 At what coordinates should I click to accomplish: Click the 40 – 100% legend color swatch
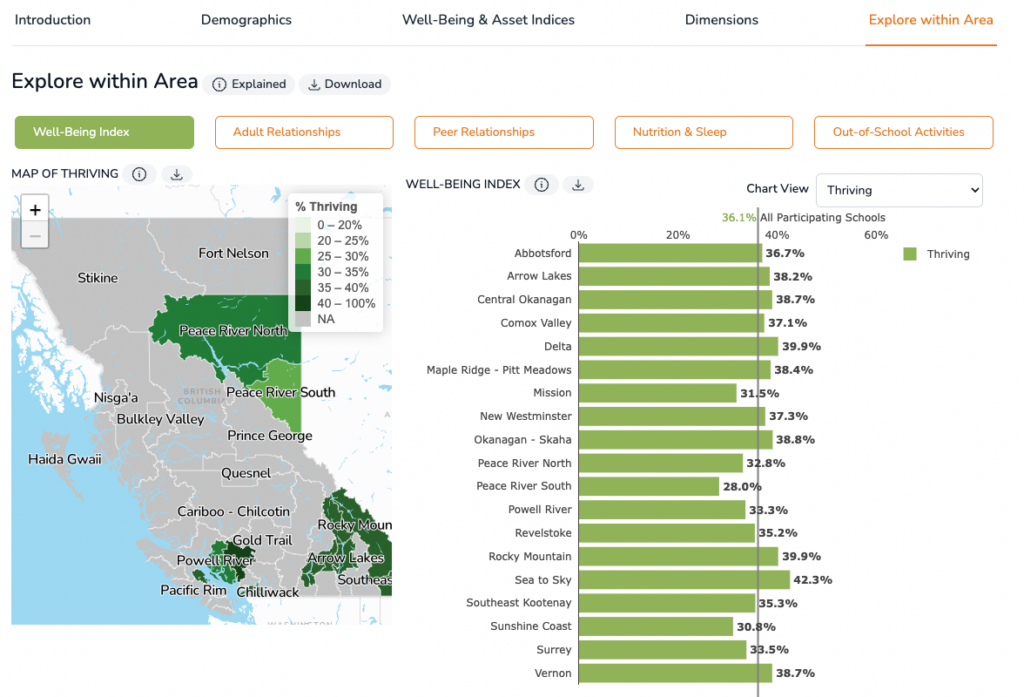click(x=302, y=303)
